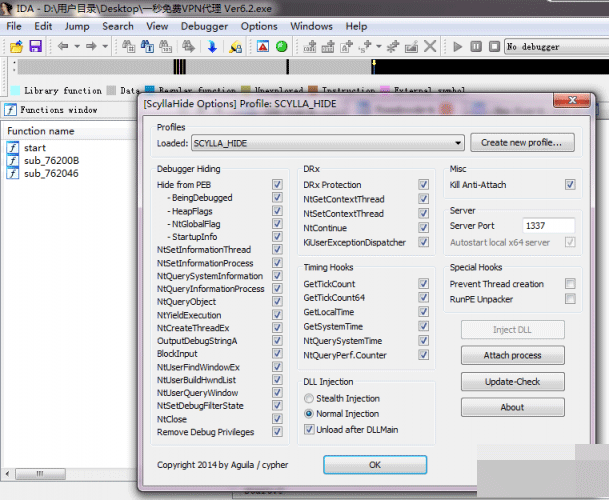Click the back arrow toolbar icon
The image size is (609, 500).
point(63,46)
